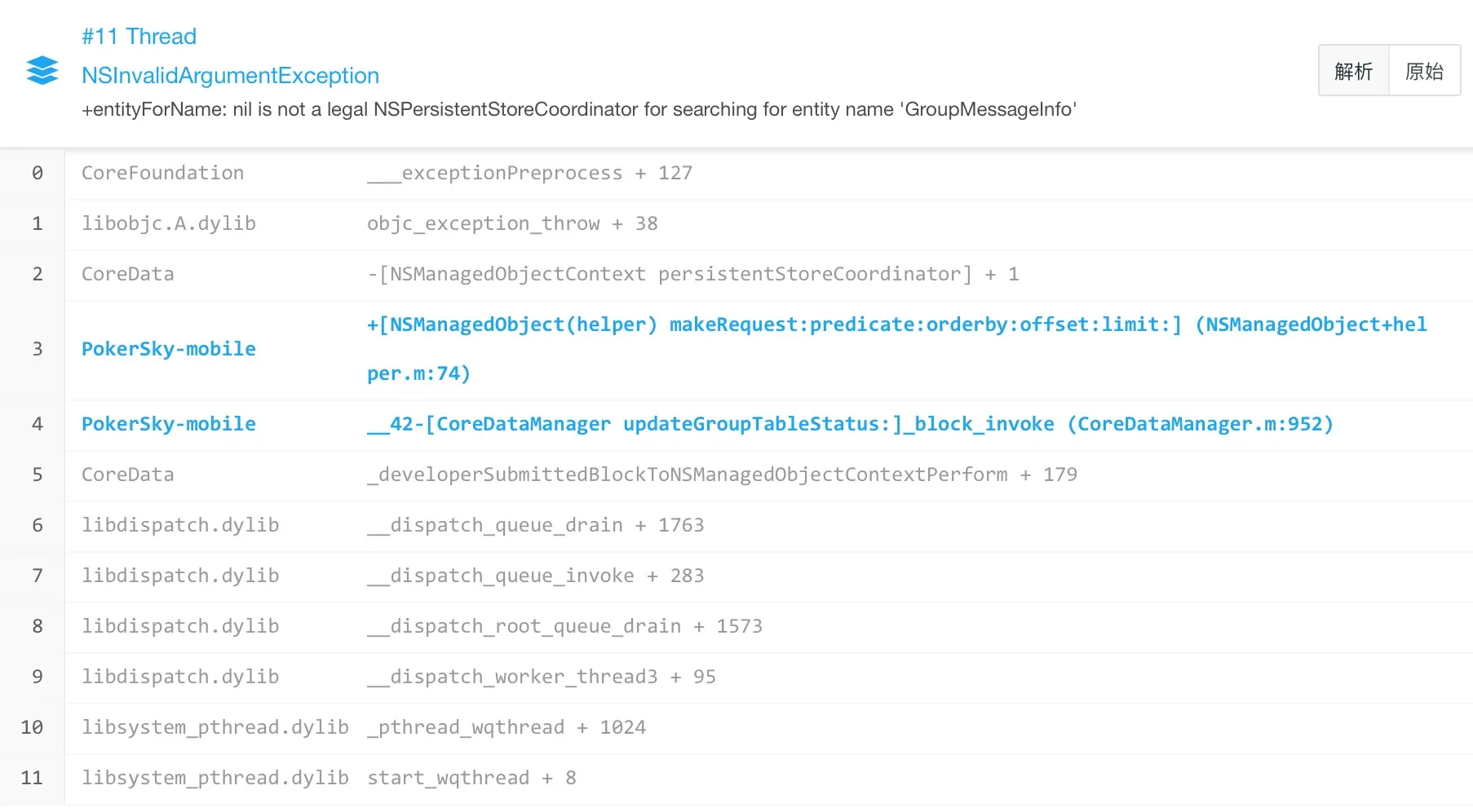This screenshot has width=1473, height=812.
Task: Select the start_wqthread frame row
Action: tap(736, 779)
